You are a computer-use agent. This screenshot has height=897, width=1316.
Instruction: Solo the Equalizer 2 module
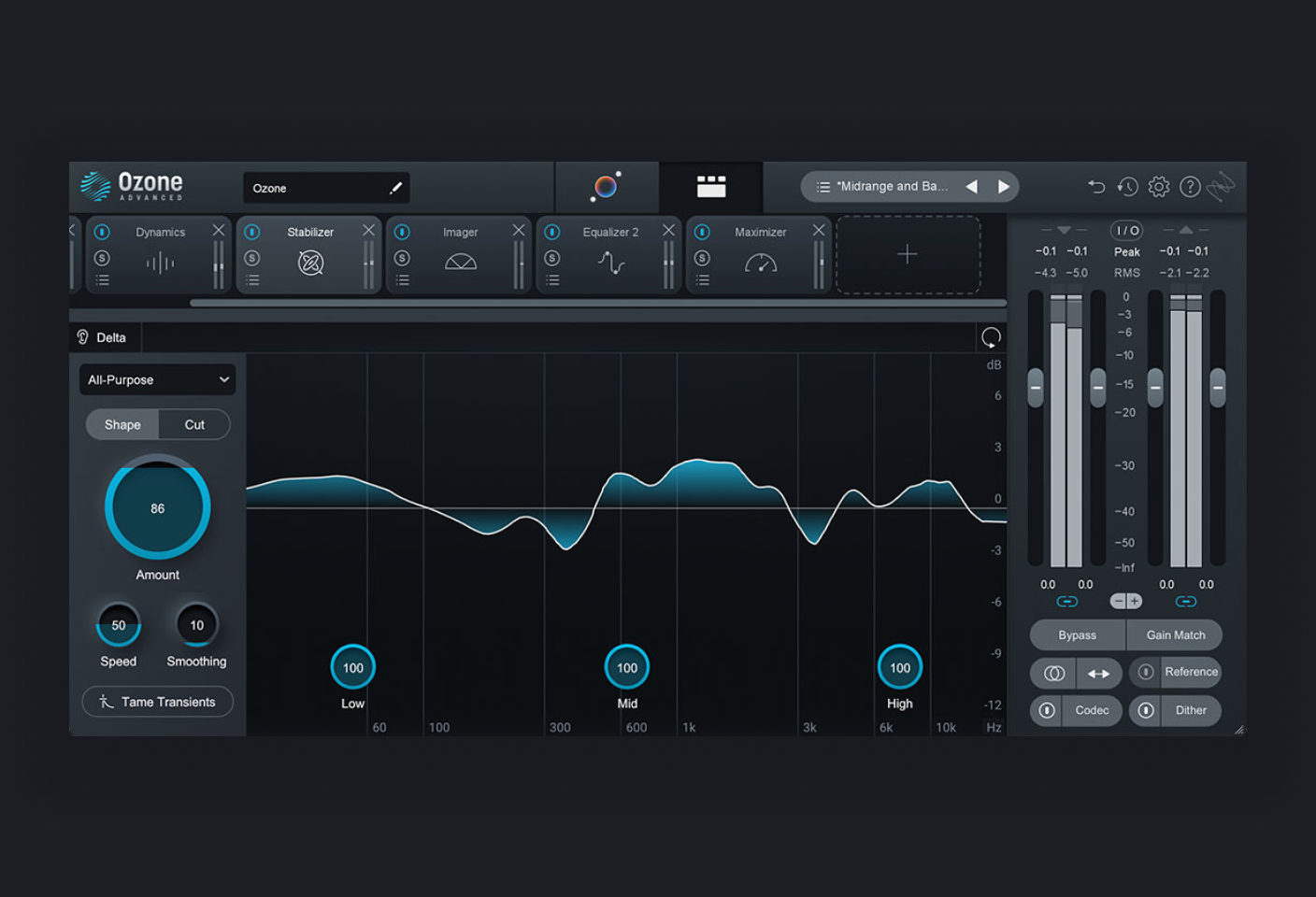[x=552, y=258]
